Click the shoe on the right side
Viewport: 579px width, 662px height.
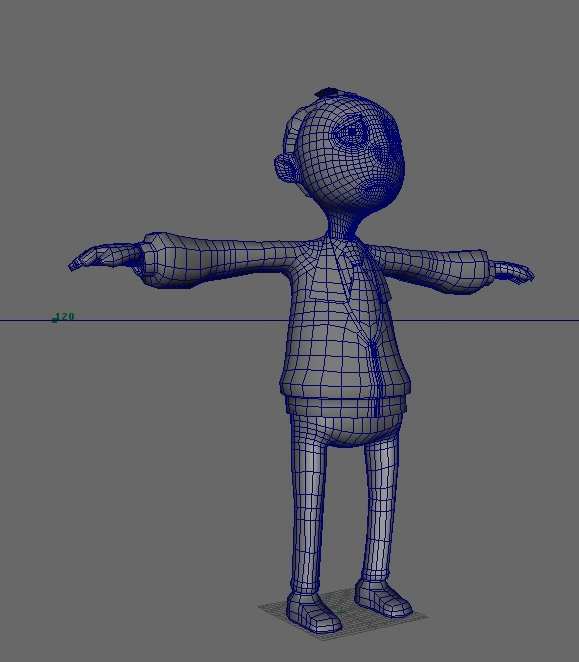point(383,599)
